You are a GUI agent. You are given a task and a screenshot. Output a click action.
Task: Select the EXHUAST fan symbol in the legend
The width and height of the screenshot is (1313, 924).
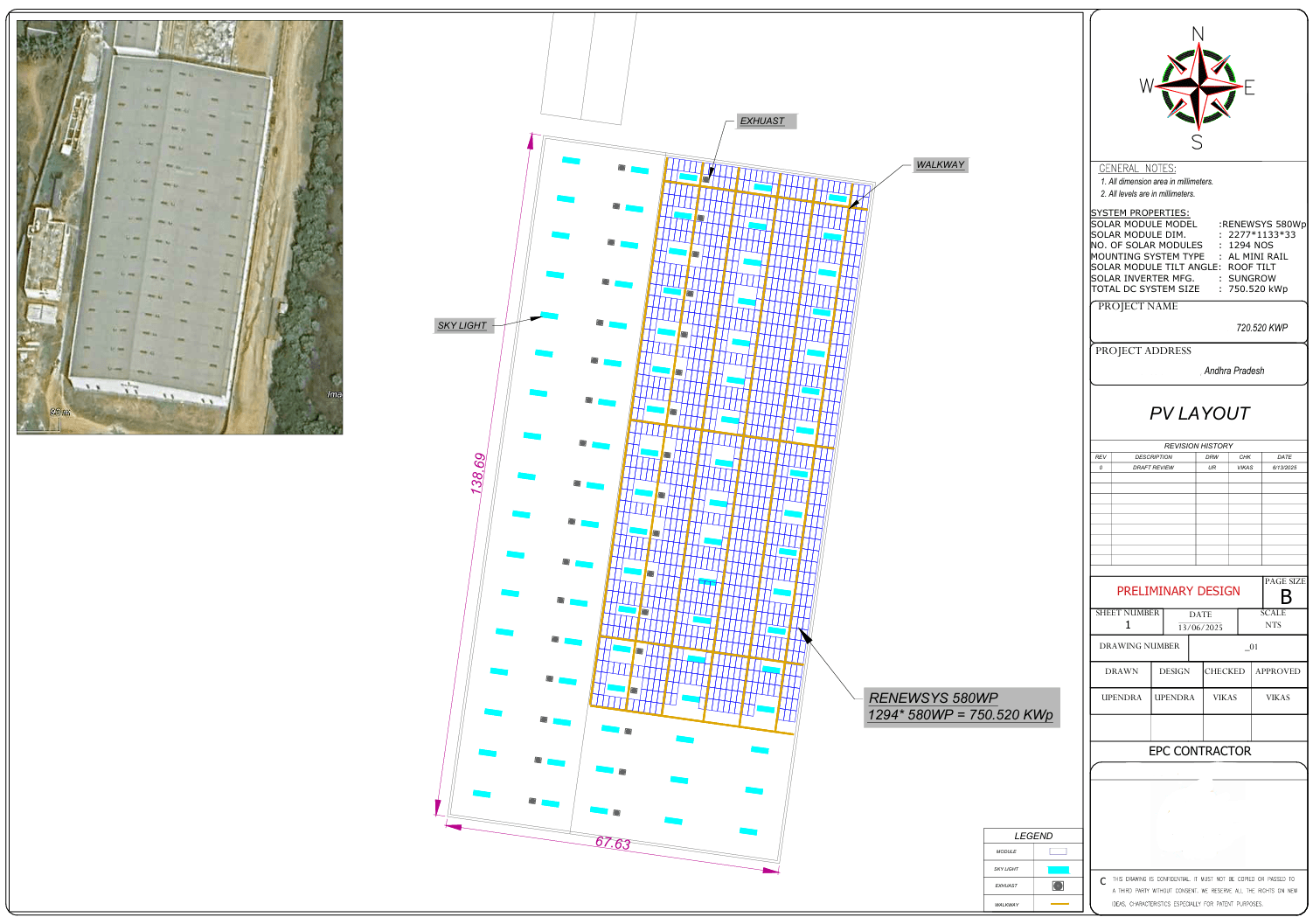pyautogui.click(x=1058, y=886)
